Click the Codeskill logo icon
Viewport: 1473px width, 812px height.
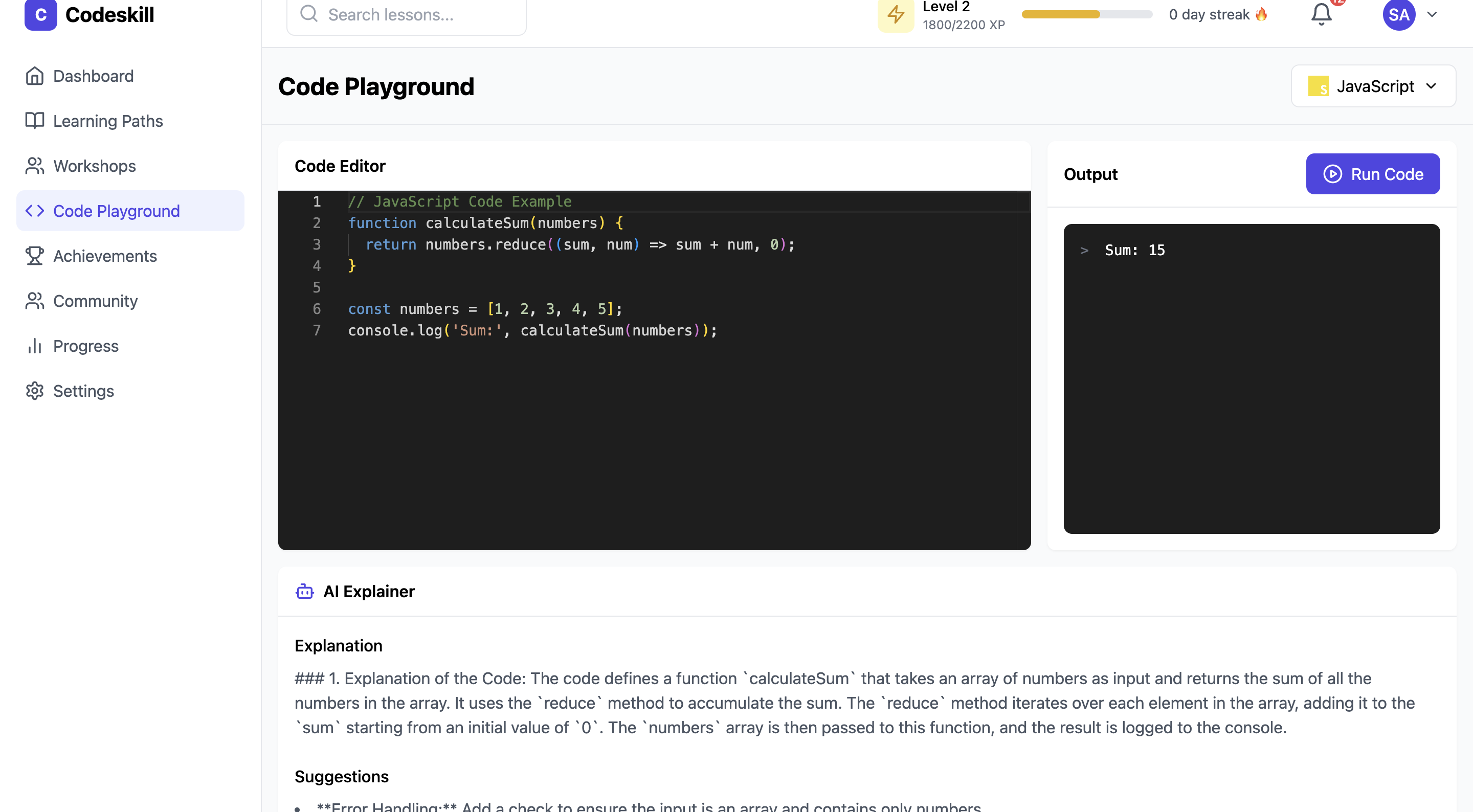[40, 14]
